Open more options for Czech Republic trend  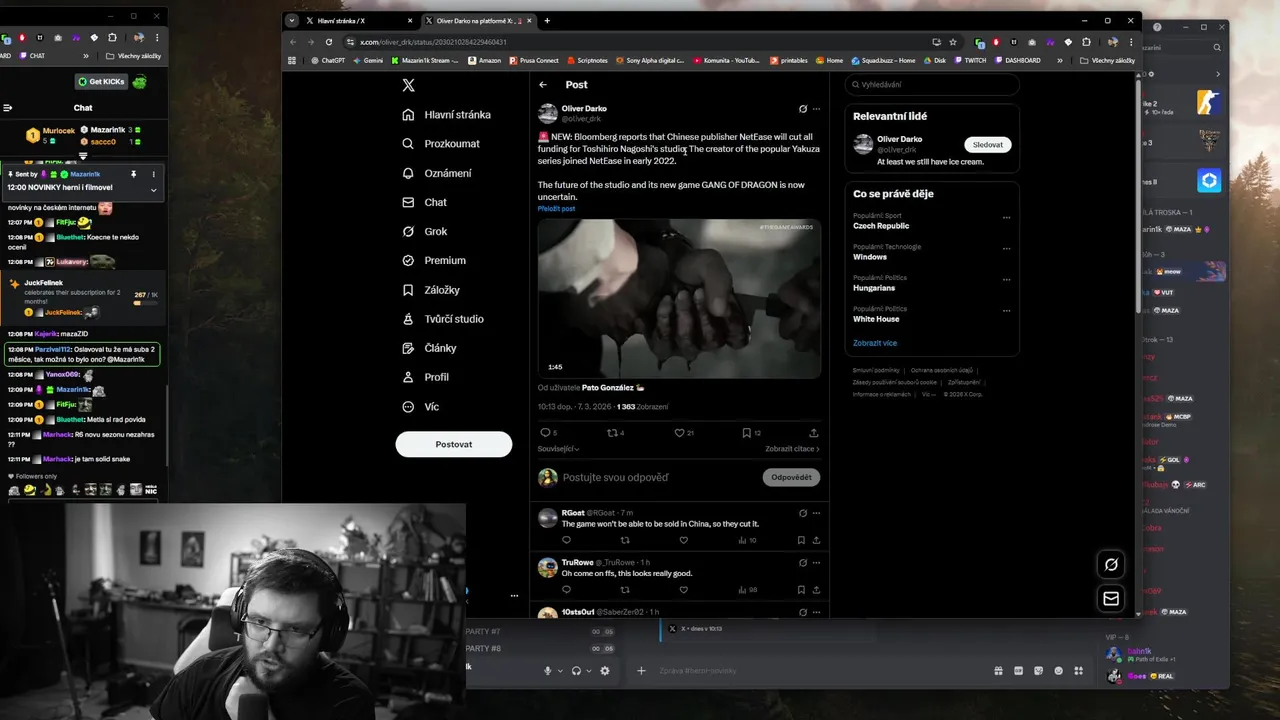(1006, 218)
